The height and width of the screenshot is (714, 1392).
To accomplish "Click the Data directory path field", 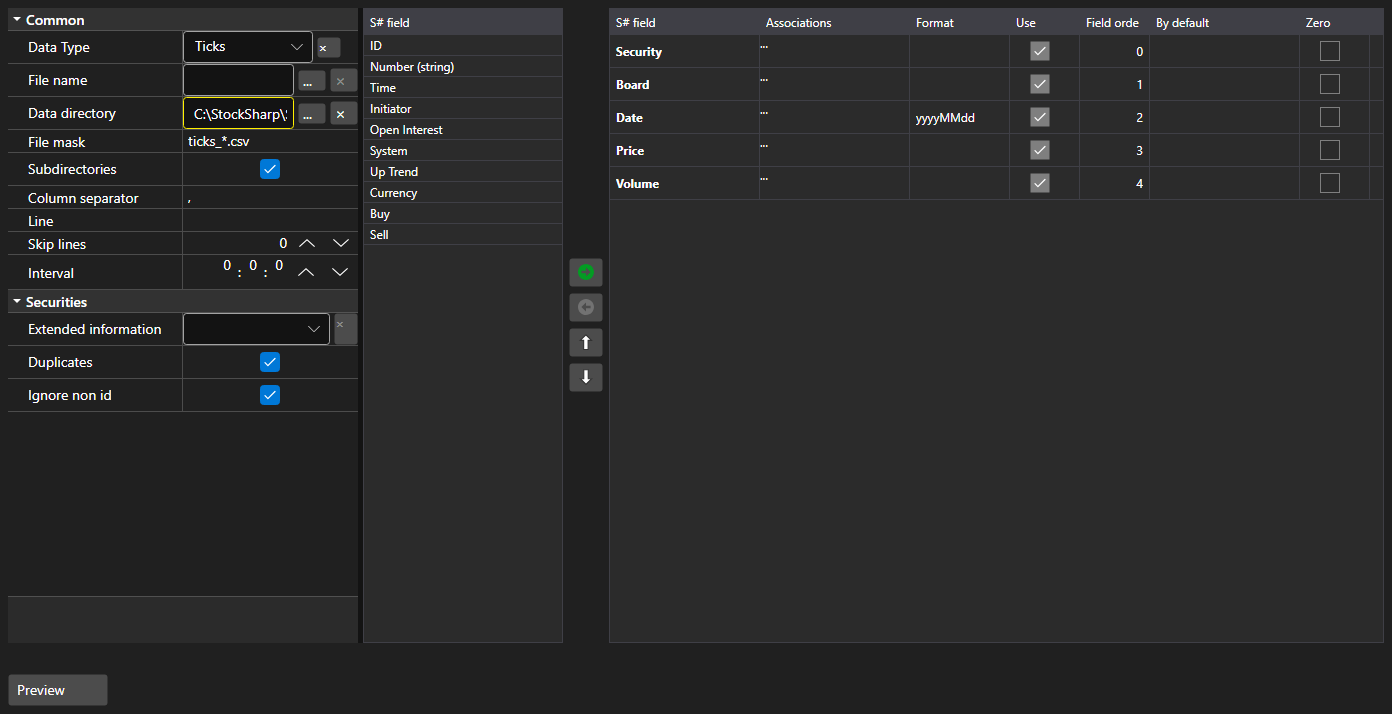I will click(239, 114).
